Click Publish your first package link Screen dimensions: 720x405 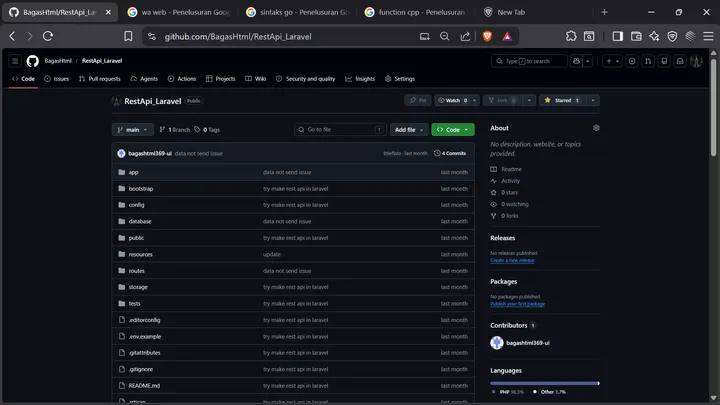pos(518,304)
